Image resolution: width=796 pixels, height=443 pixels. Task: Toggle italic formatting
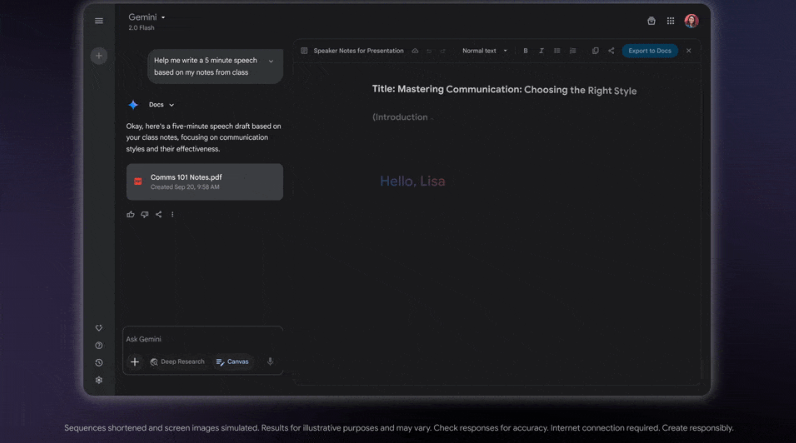pyautogui.click(x=541, y=51)
